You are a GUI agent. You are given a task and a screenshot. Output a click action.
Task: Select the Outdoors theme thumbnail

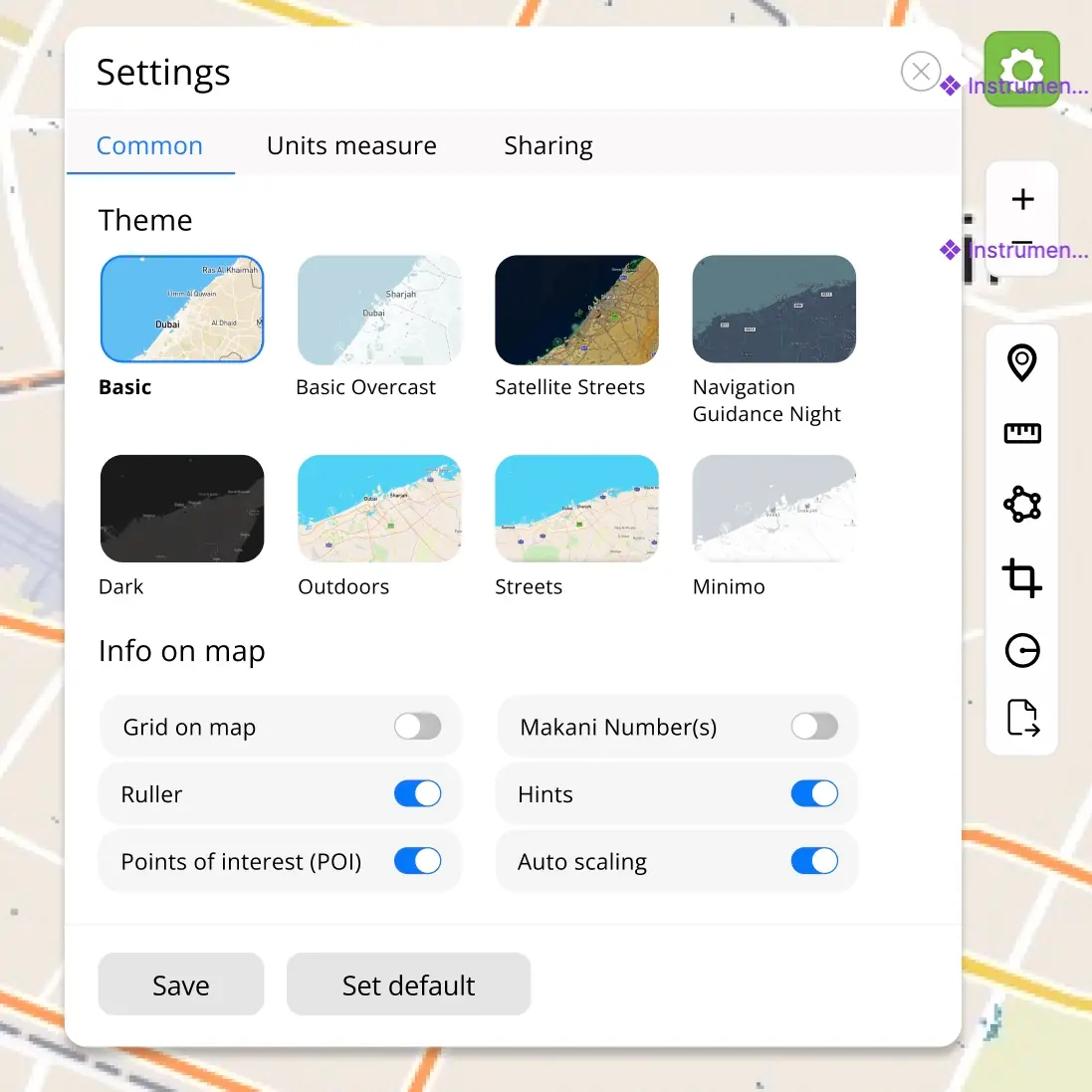(379, 509)
